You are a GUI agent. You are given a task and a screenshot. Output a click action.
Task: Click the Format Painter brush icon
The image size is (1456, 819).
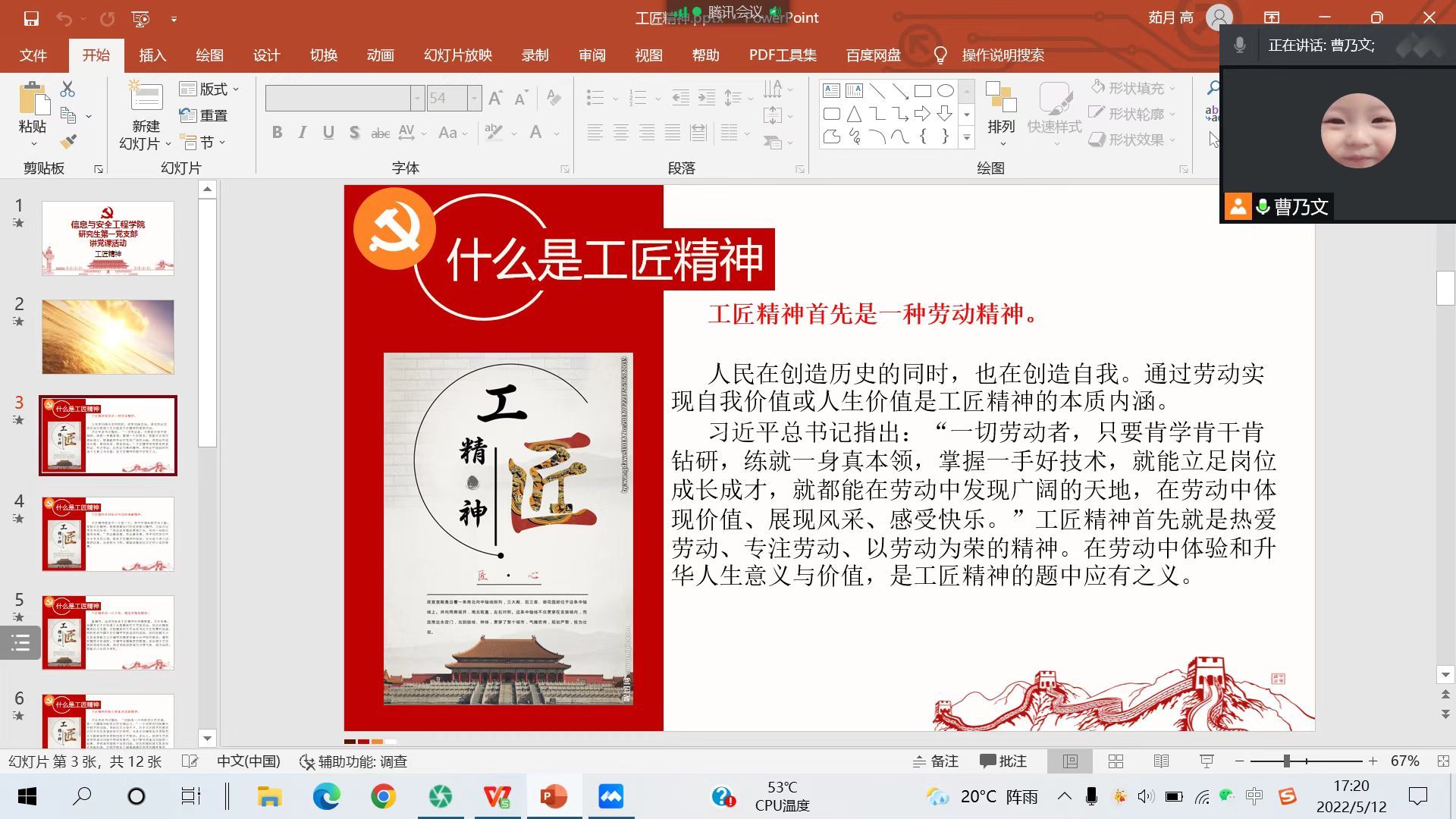point(68,142)
